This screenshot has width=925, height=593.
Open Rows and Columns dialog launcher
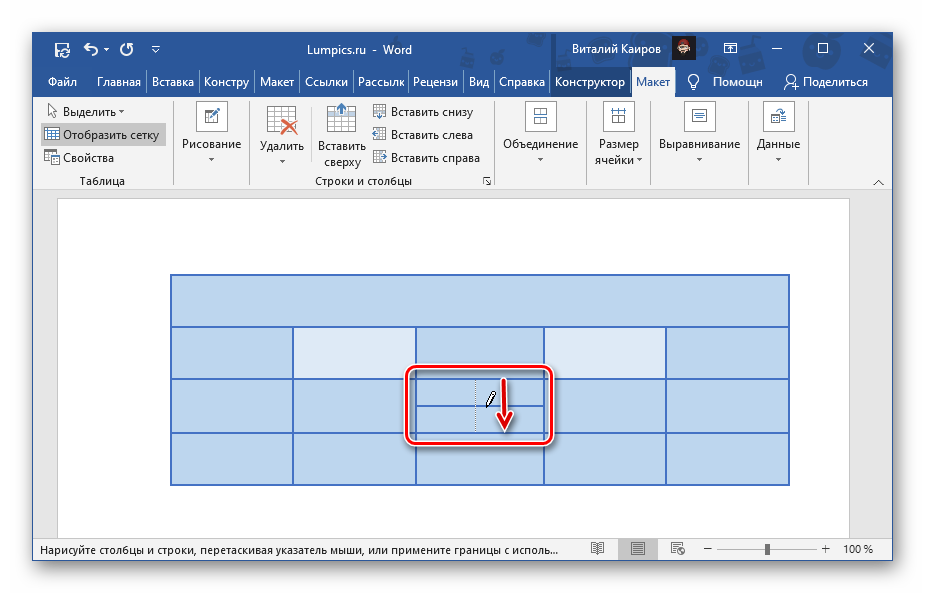[x=487, y=181]
